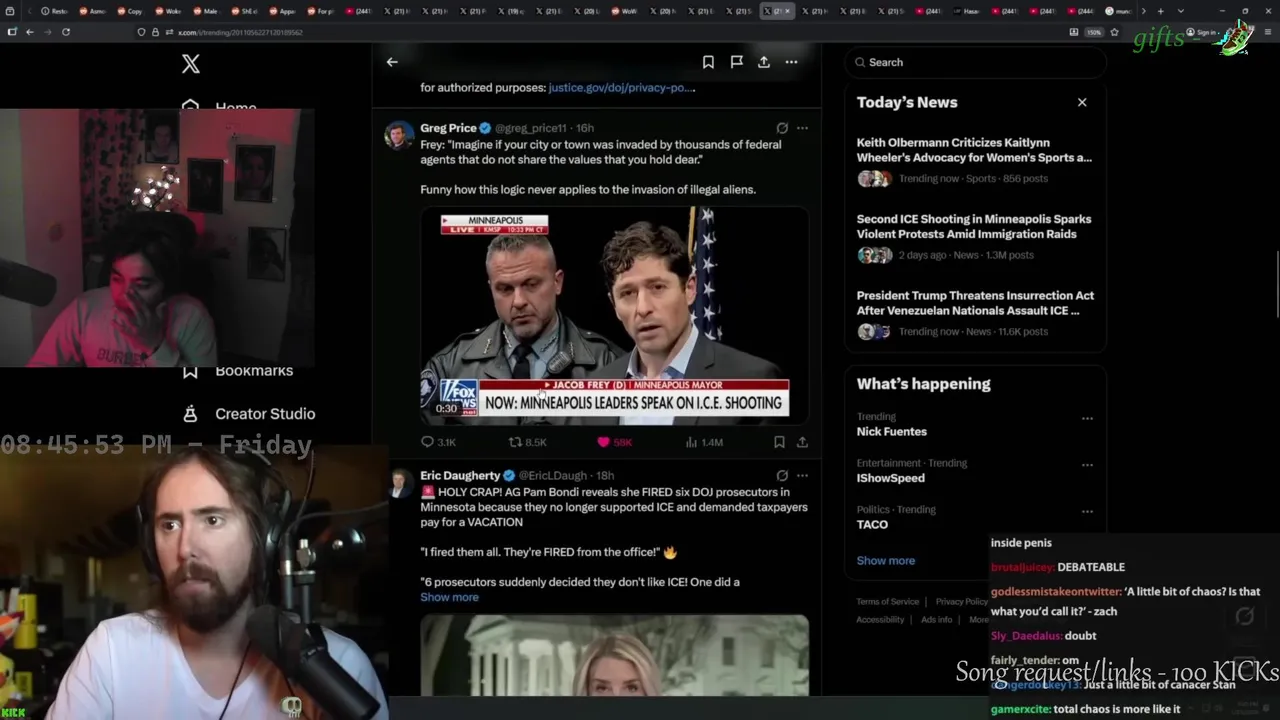The width and height of the screenshot is (1280, 720).
Task: Open the options menu for the TACO trend
Action: click(x=1087, y=511)
